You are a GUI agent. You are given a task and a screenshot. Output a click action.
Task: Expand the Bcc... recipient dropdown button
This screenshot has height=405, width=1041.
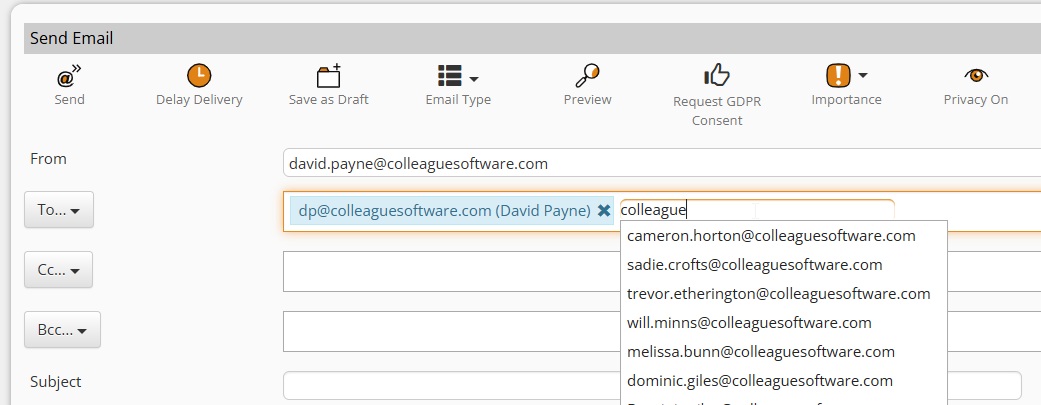point(62,330)
